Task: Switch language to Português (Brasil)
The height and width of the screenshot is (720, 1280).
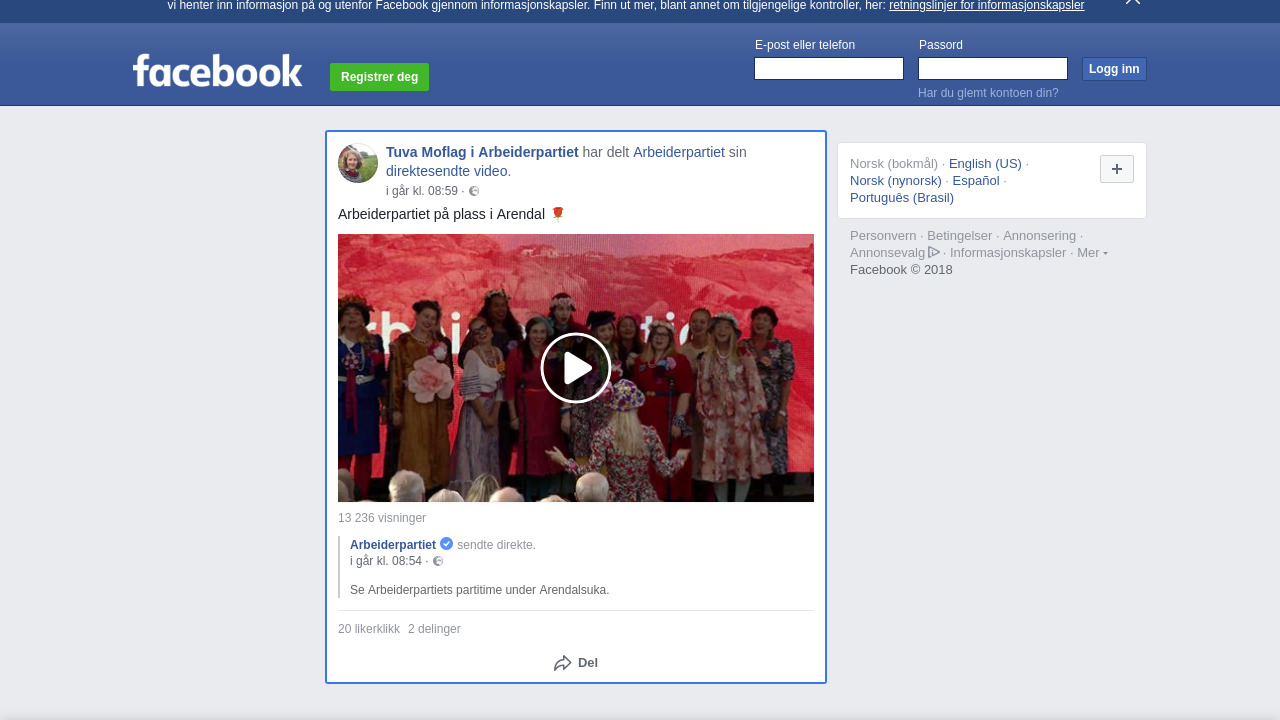Action: pos(902,198)
